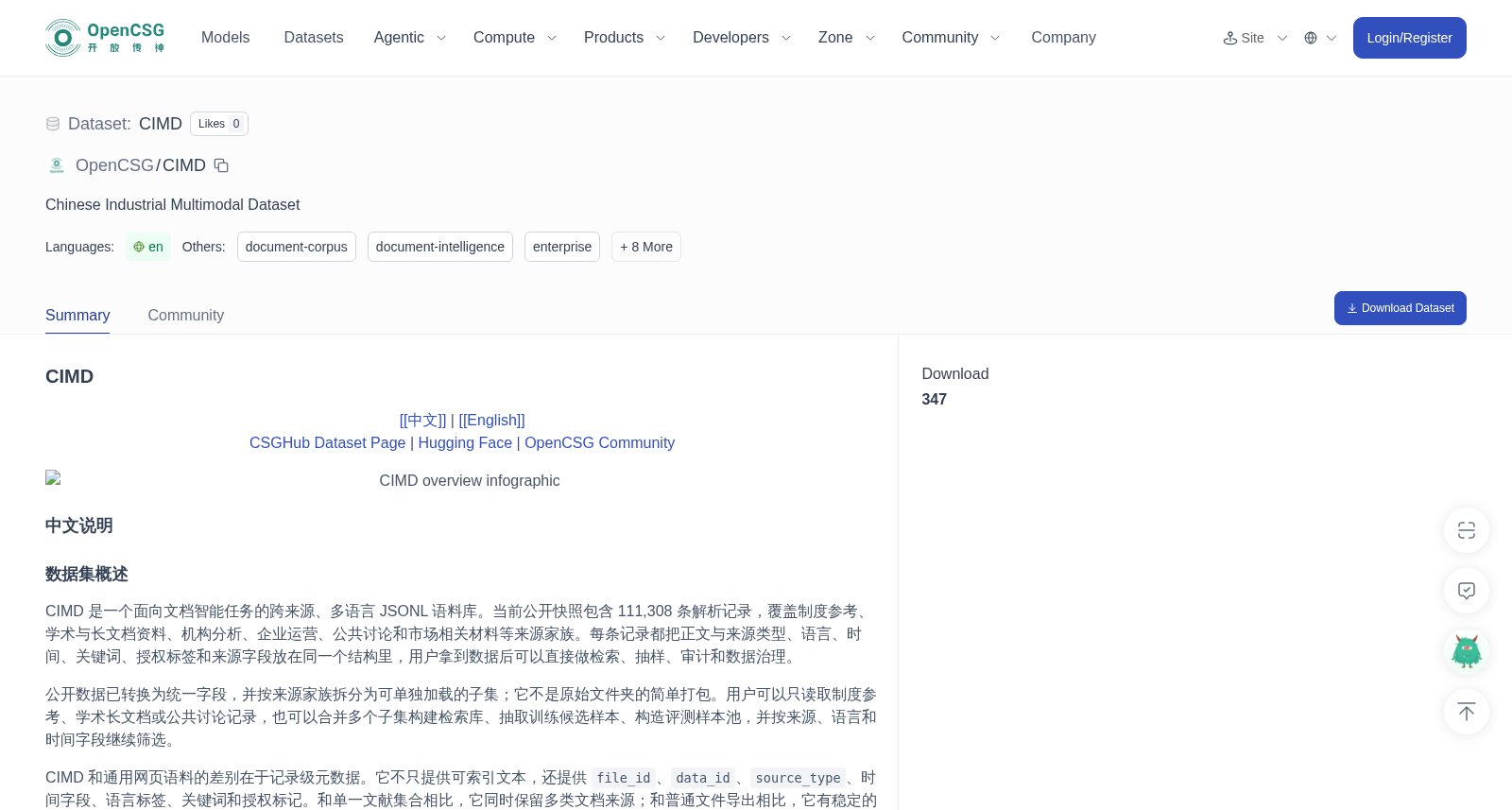Click the dataset database icon beside Dataset:
Image resolution: width=1512 pixels, height=810 pixels.
pyautogui.click(x=53, y=124)
